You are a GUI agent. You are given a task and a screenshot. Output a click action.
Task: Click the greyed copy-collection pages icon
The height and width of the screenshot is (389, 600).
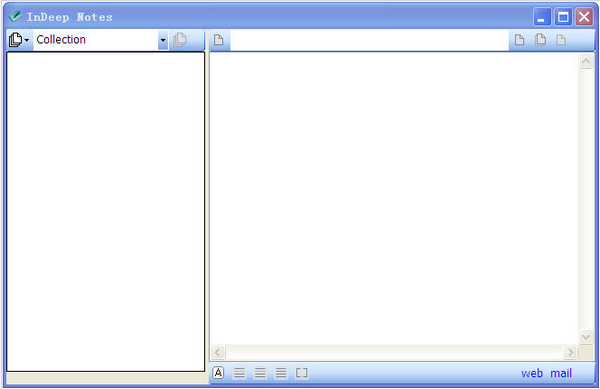[x=179, y=40]
